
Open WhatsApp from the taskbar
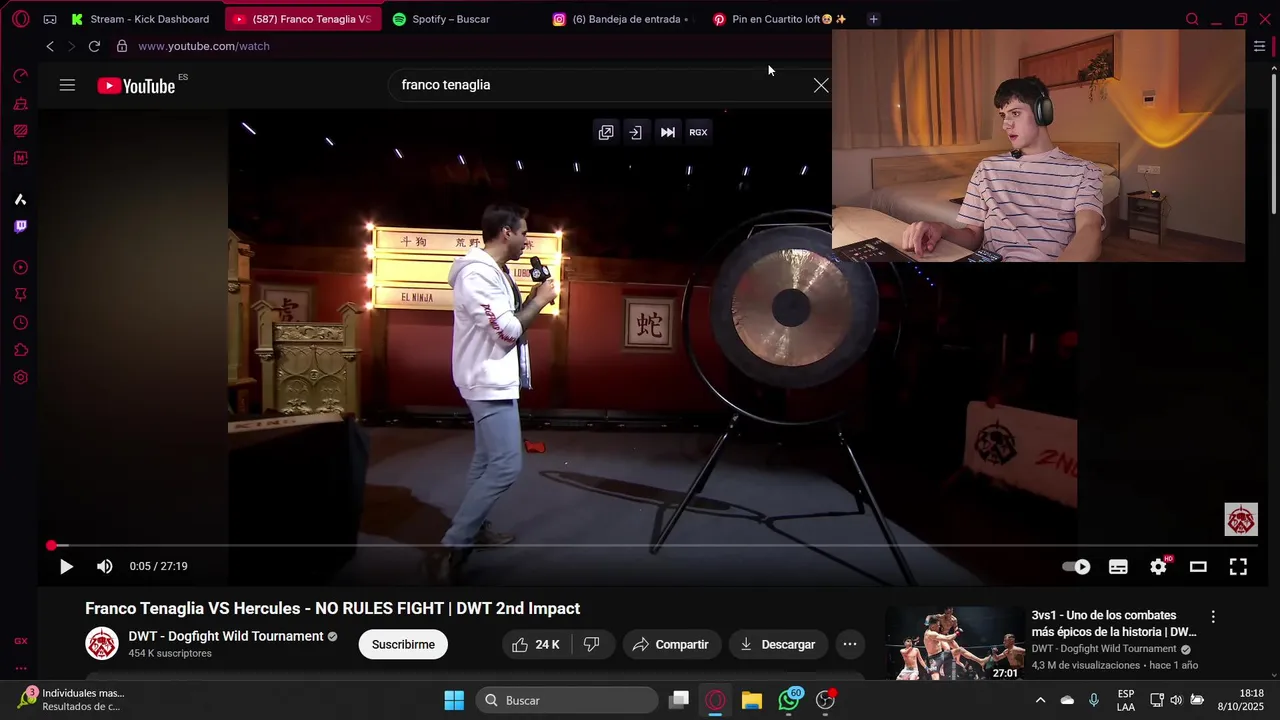(789, 700)
